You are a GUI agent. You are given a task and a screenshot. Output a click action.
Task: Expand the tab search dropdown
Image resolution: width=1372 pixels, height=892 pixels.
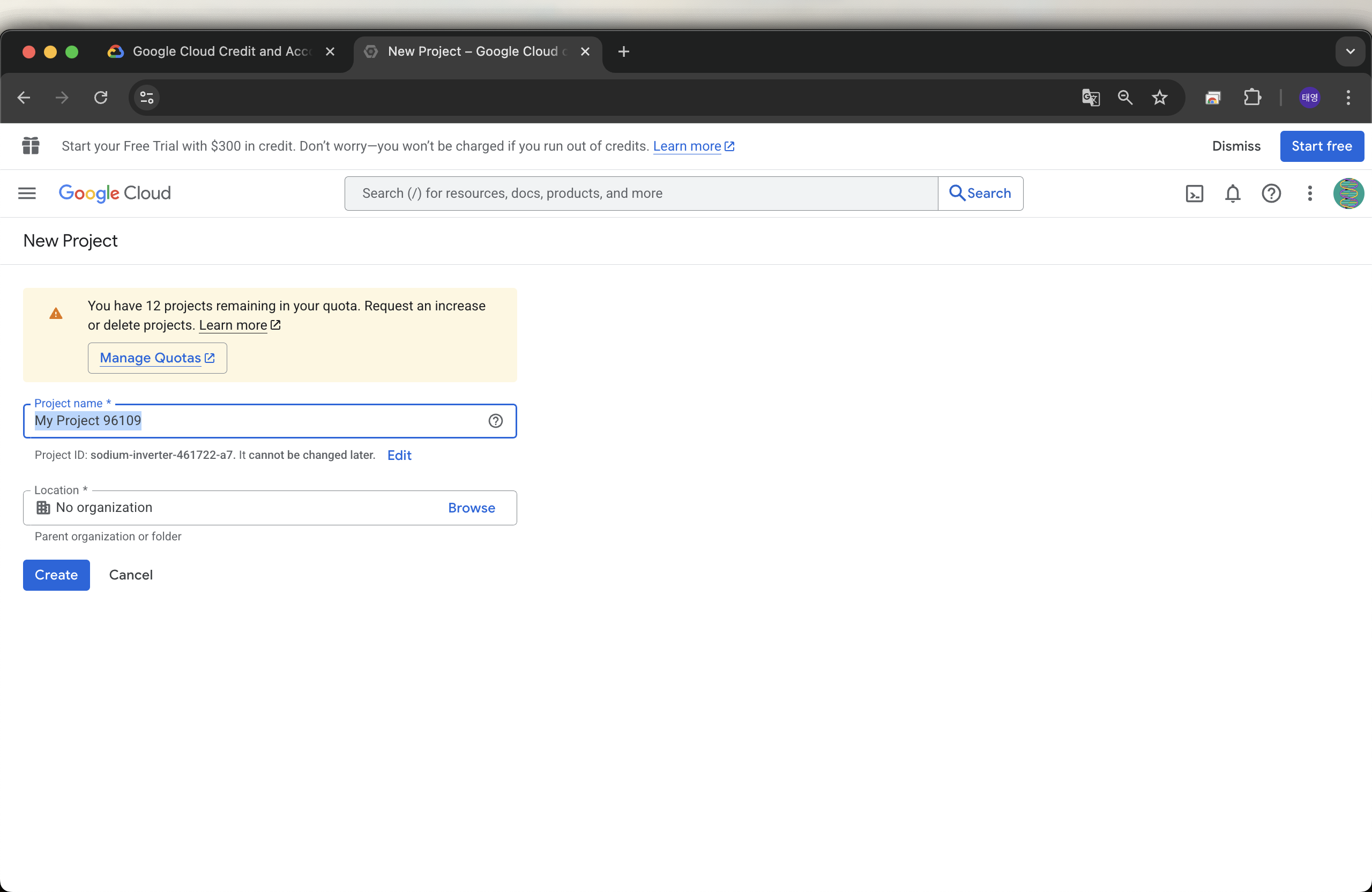1350,51
